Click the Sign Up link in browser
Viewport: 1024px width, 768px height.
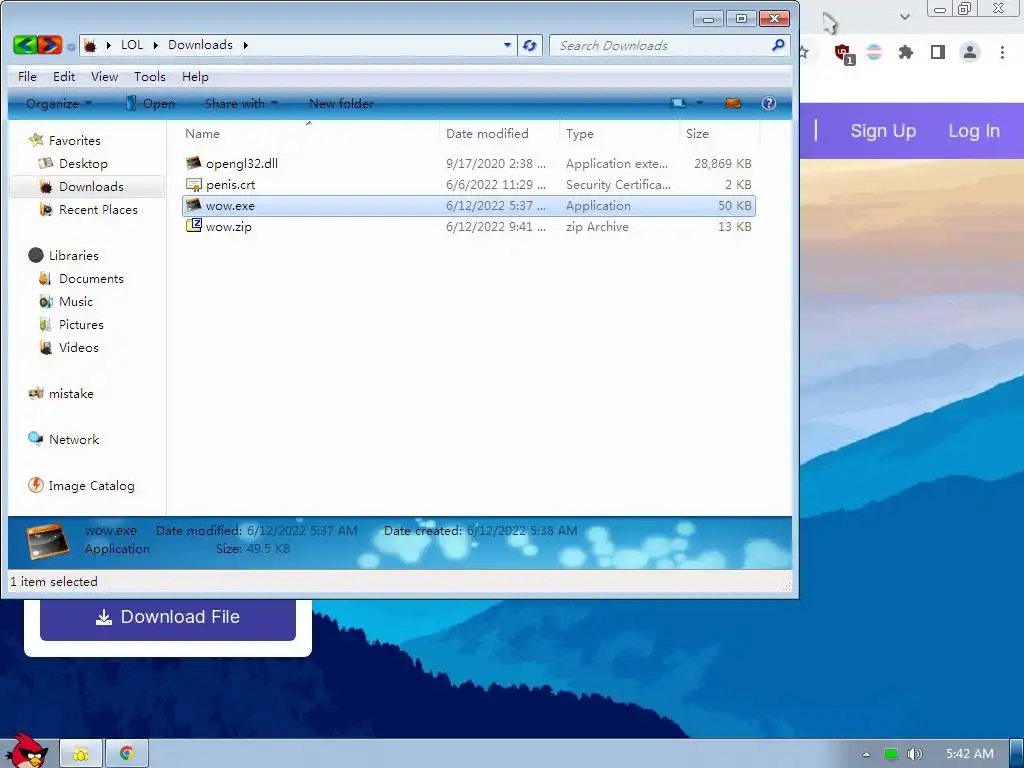click(x=883, y=131)
